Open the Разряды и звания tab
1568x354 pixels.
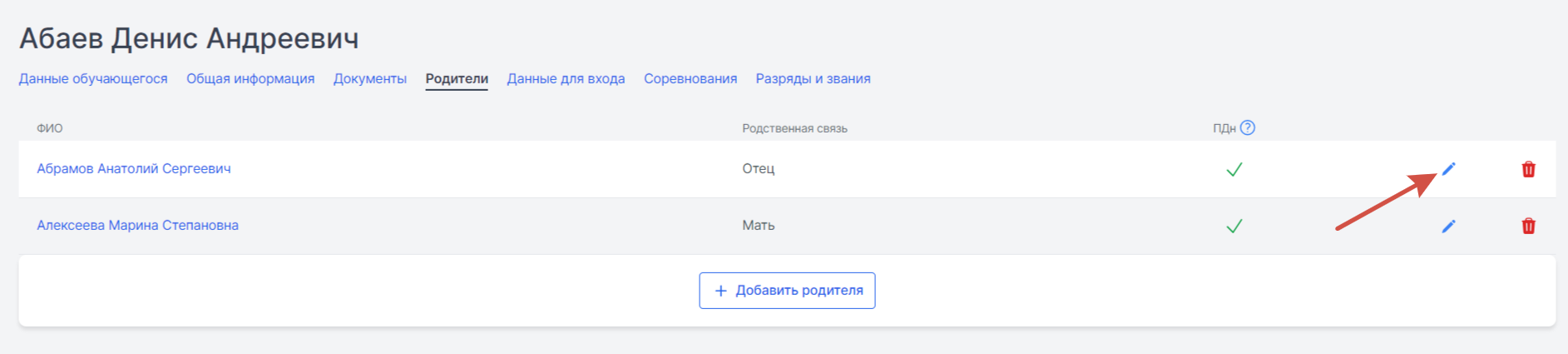coord(813,78)
